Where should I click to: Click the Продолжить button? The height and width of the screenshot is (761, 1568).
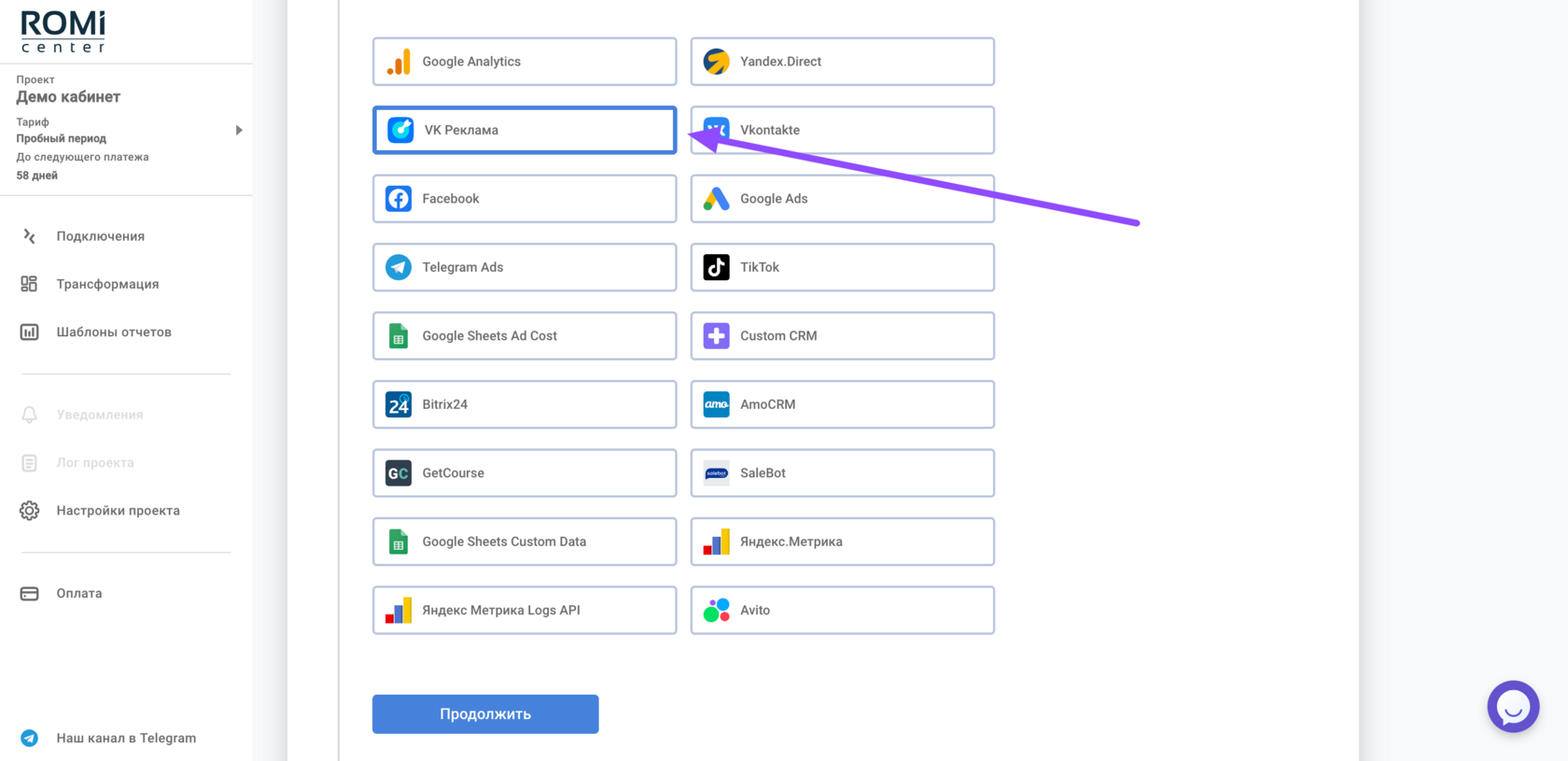point(485,714)
